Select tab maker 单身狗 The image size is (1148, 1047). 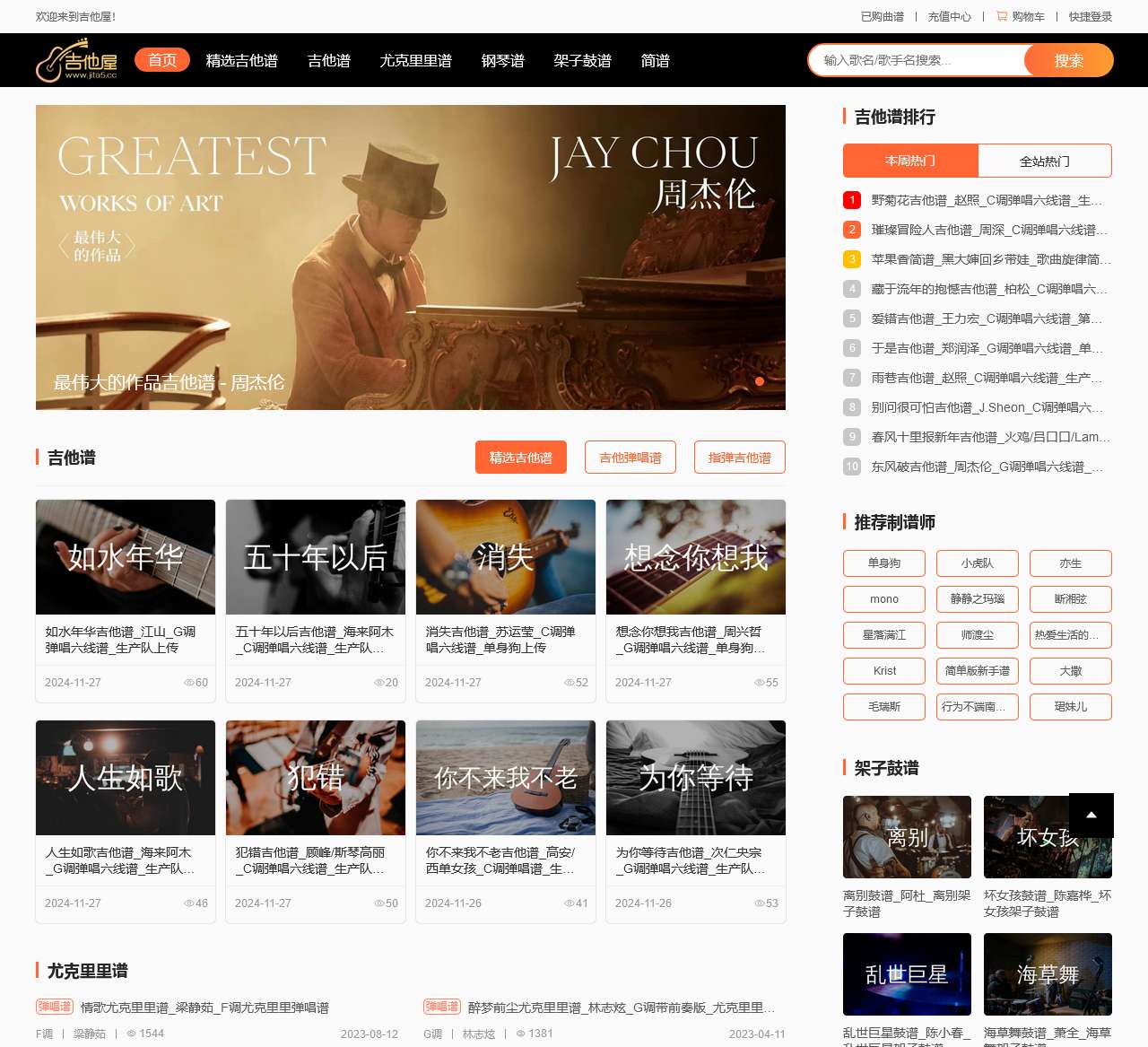(x=884, y=563)
